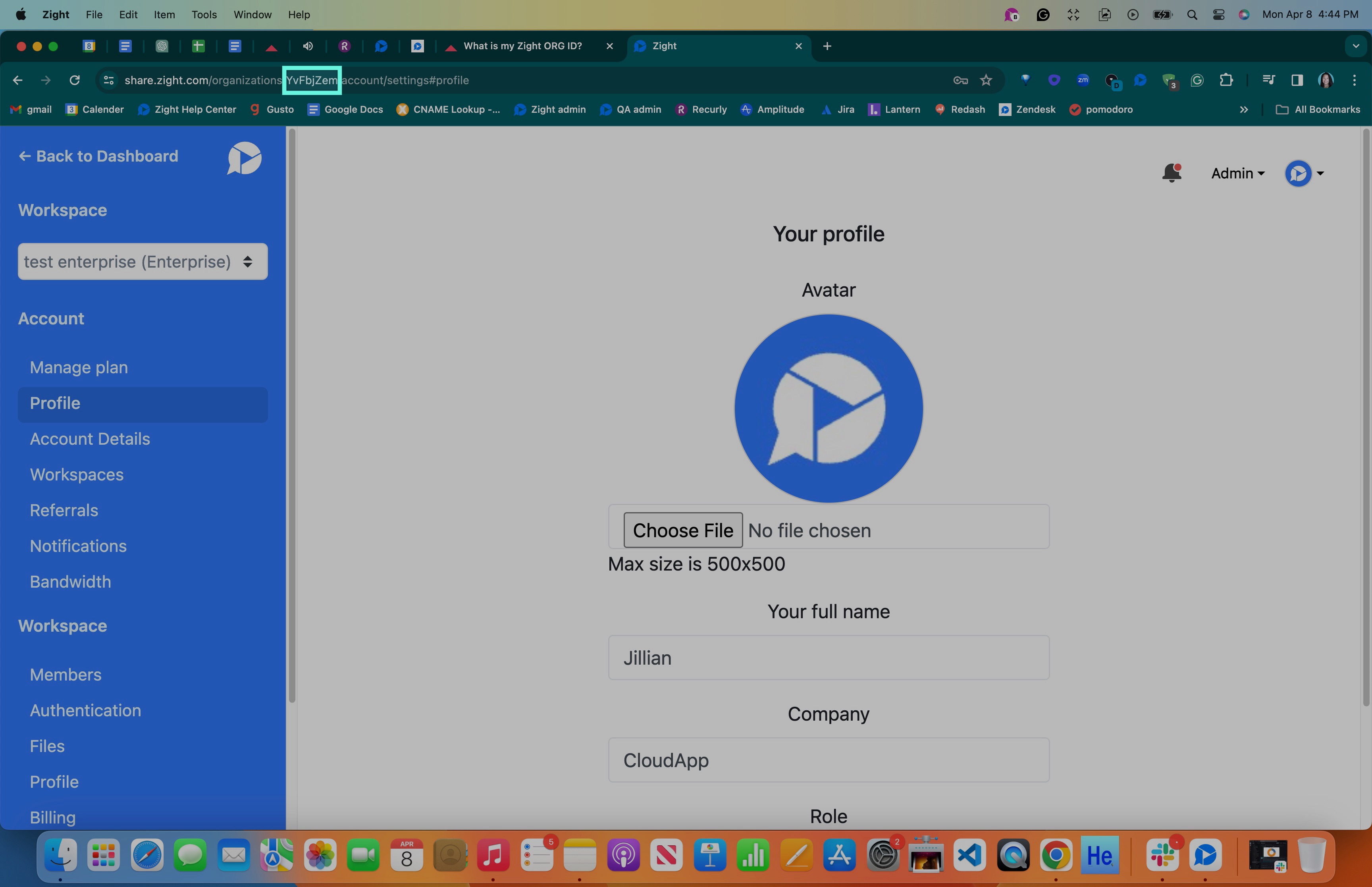1372x887 pixels.
Task: Open Bandwidth settings
Action: click(x=70, y=582)
